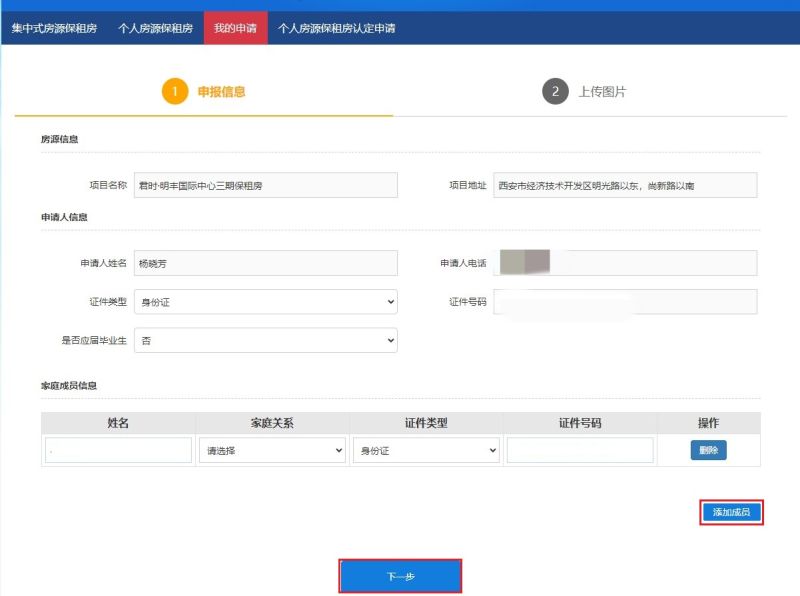Click the 项目名称 input field
Viewport: 800px width, 596px height.
coord(264,185)
